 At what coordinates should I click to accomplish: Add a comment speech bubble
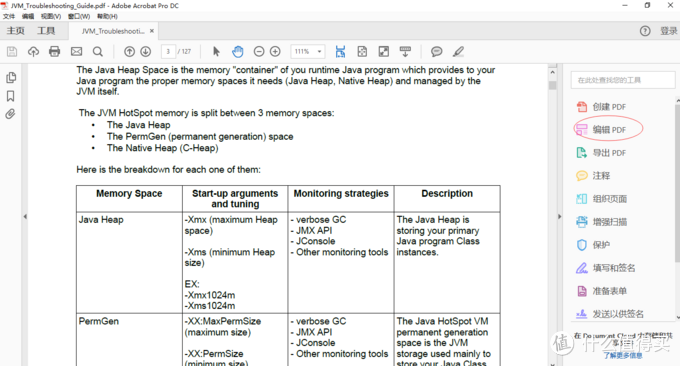click(437, 52)
